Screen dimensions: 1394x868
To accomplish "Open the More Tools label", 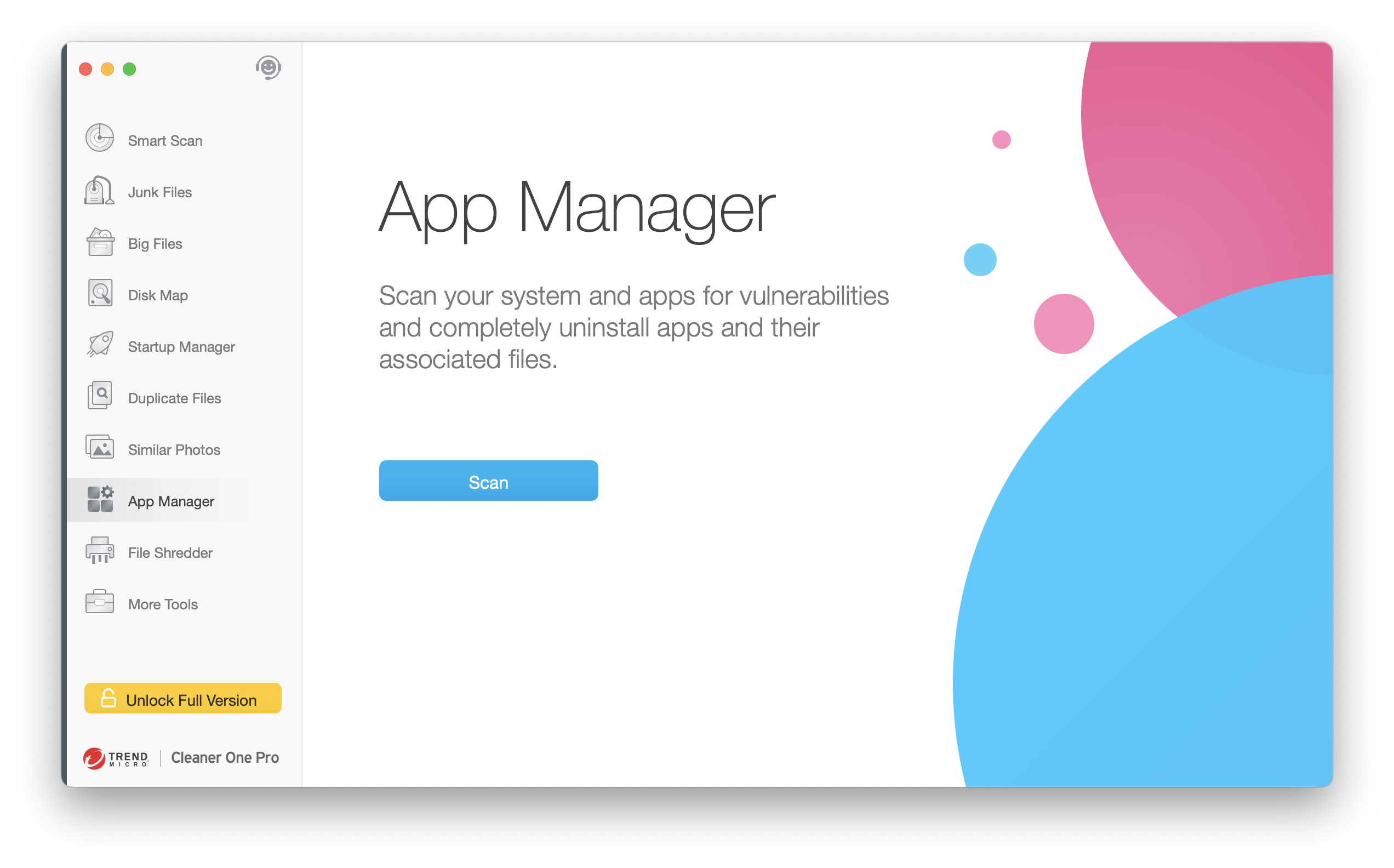I will [163, 604].
